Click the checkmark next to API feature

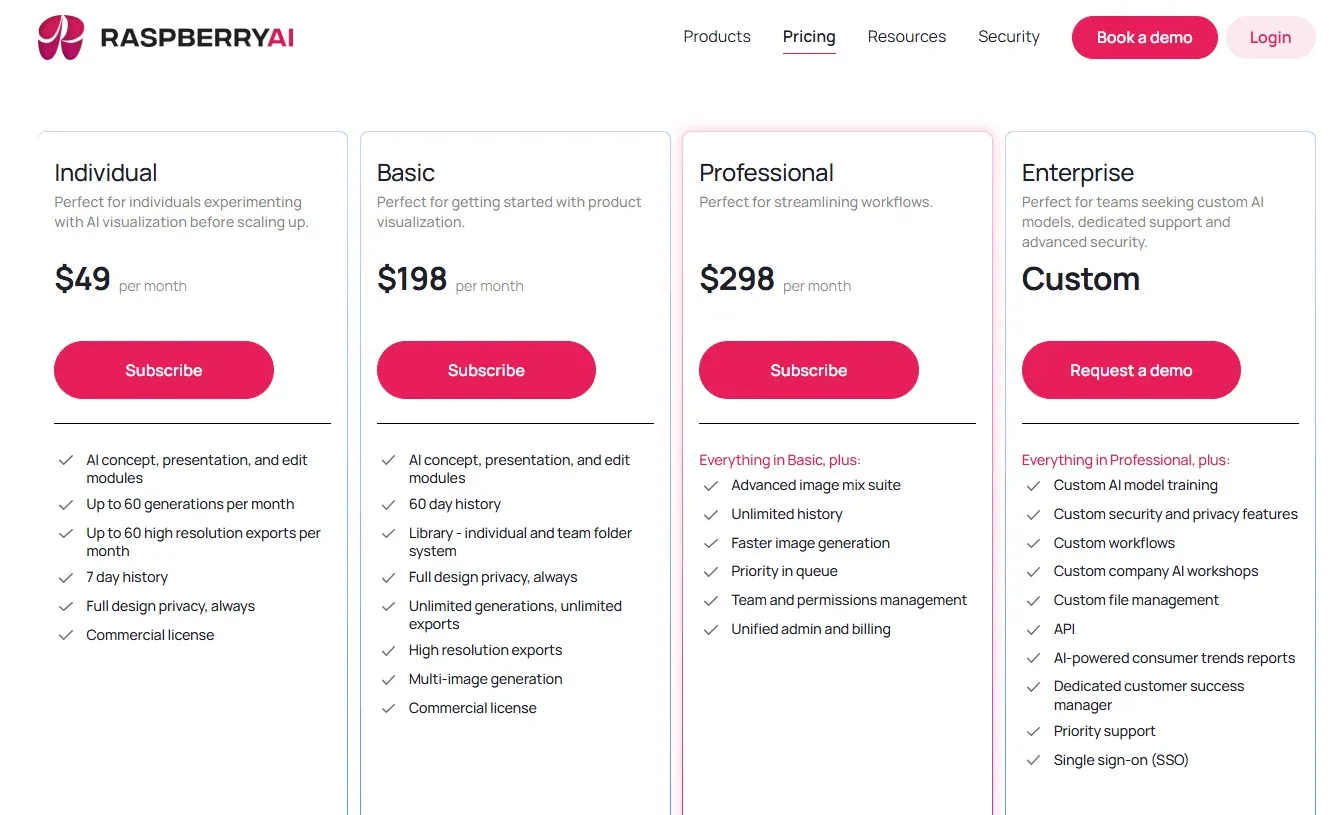pyautogui.click(x=1033, y=629)
